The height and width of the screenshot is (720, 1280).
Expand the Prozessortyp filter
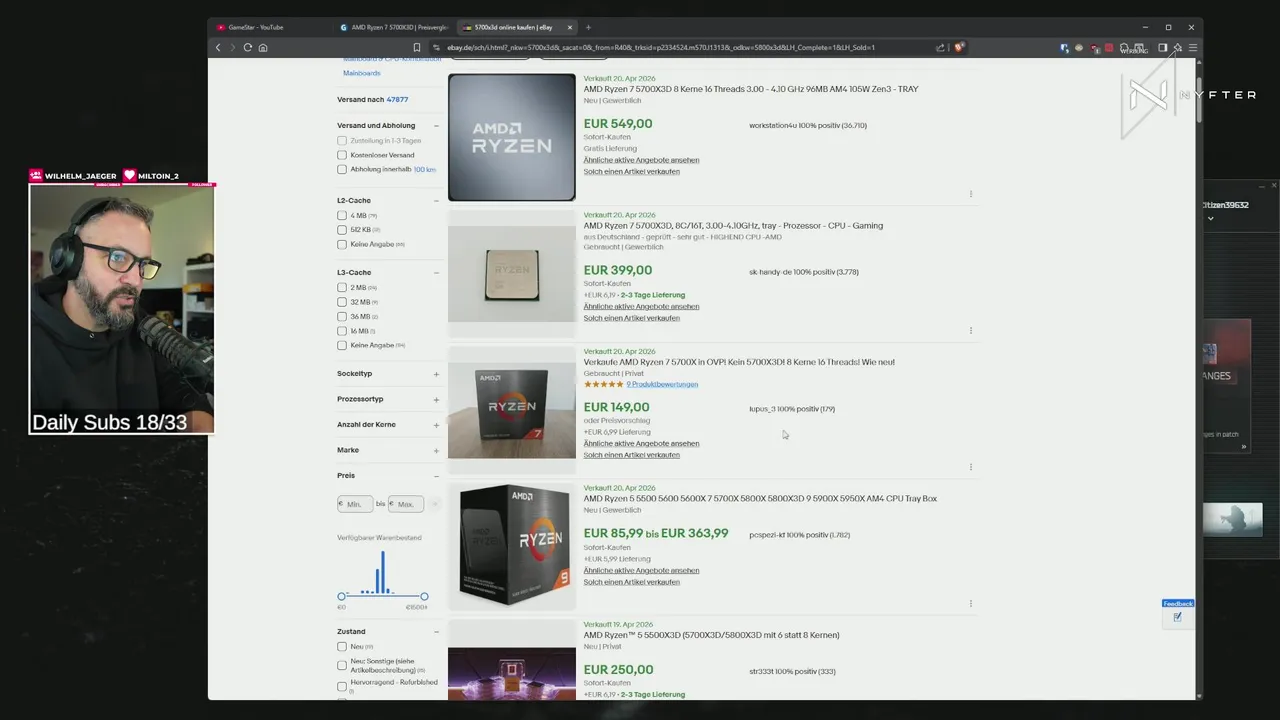click(436, 400)
